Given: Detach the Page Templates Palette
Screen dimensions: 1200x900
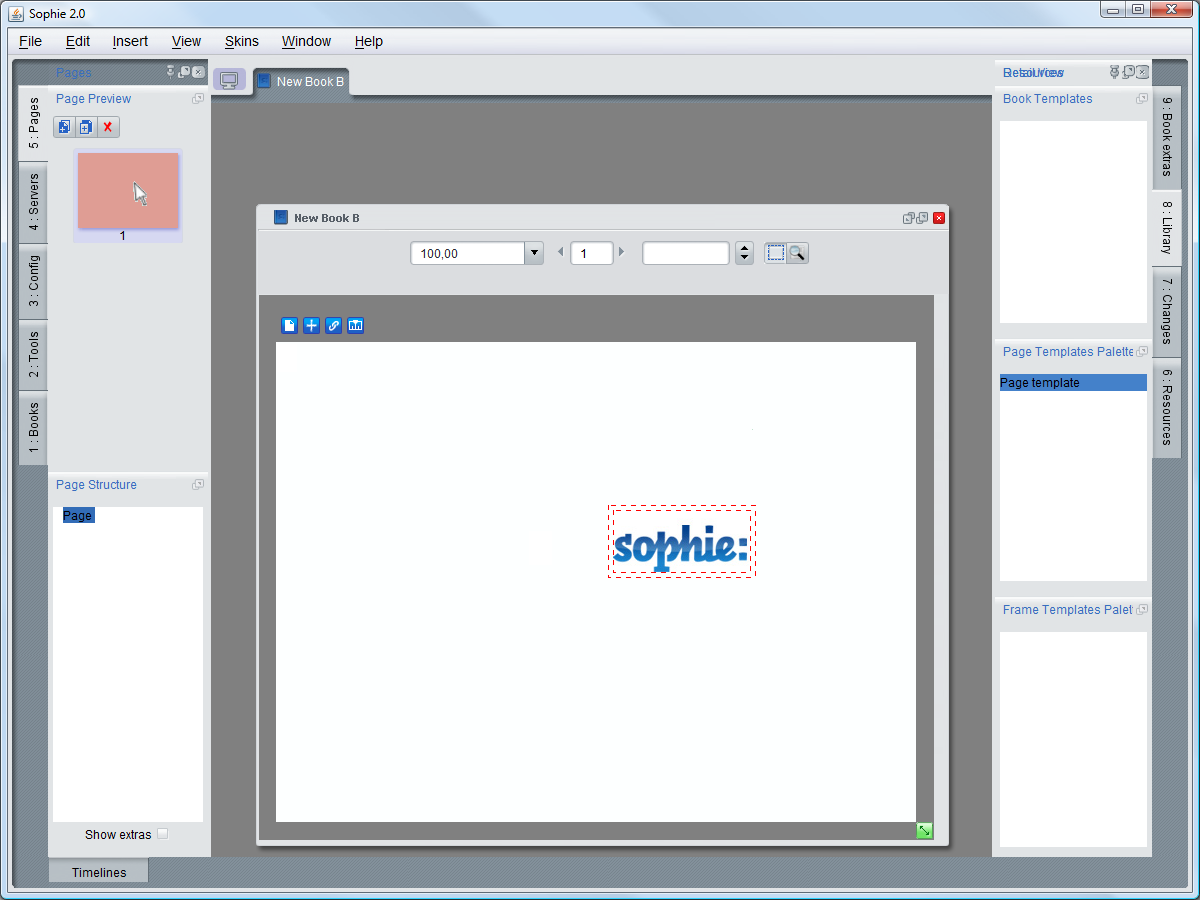Looking at the screenshot, I should pyautogui.click(x=1142, y=352).
